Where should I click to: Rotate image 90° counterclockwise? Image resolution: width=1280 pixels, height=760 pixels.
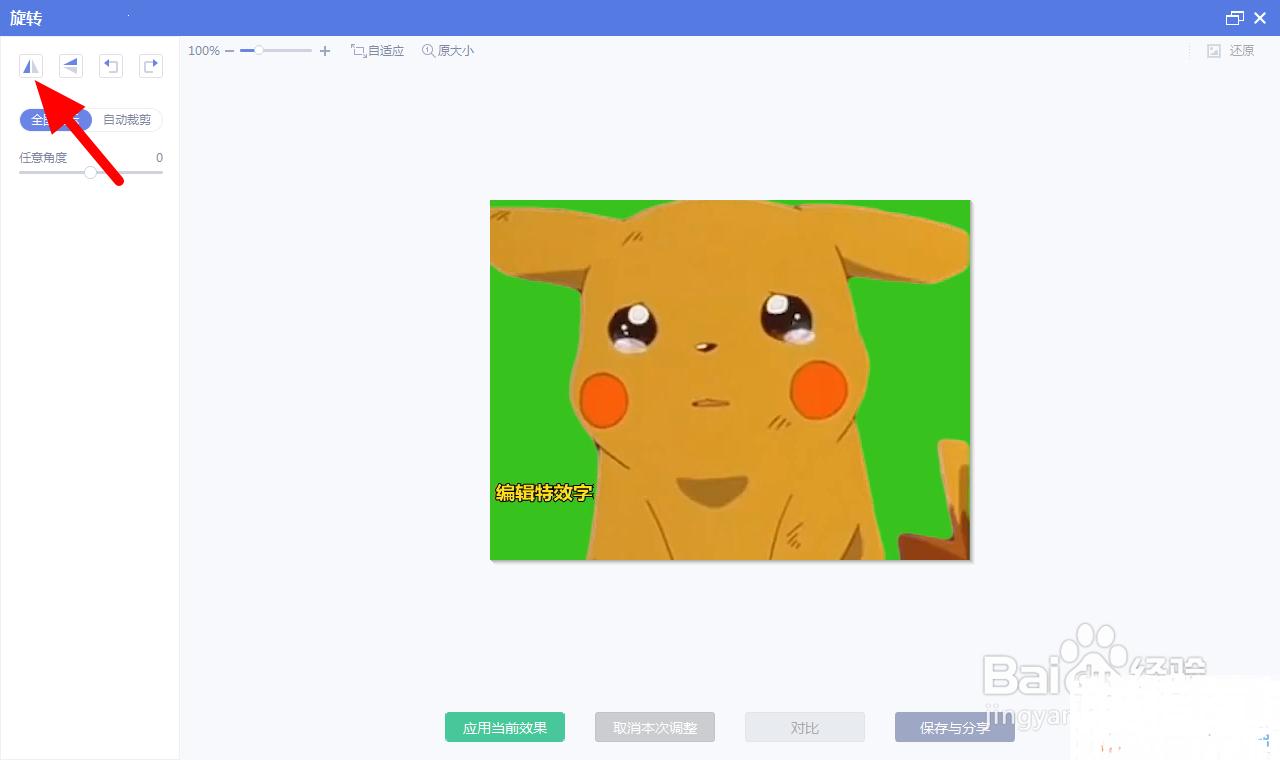click(x=110, y=66)
